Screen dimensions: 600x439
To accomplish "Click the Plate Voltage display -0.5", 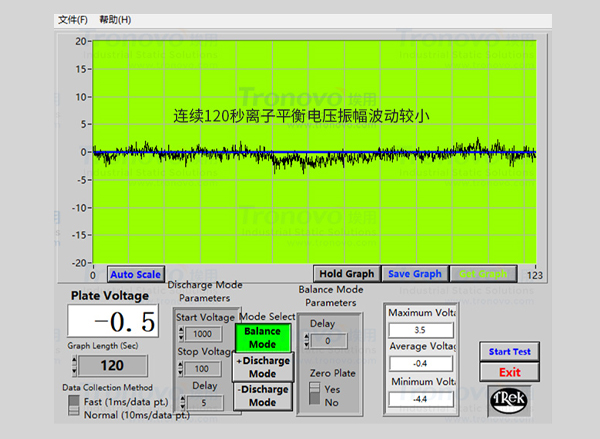I will coord(113,321).
